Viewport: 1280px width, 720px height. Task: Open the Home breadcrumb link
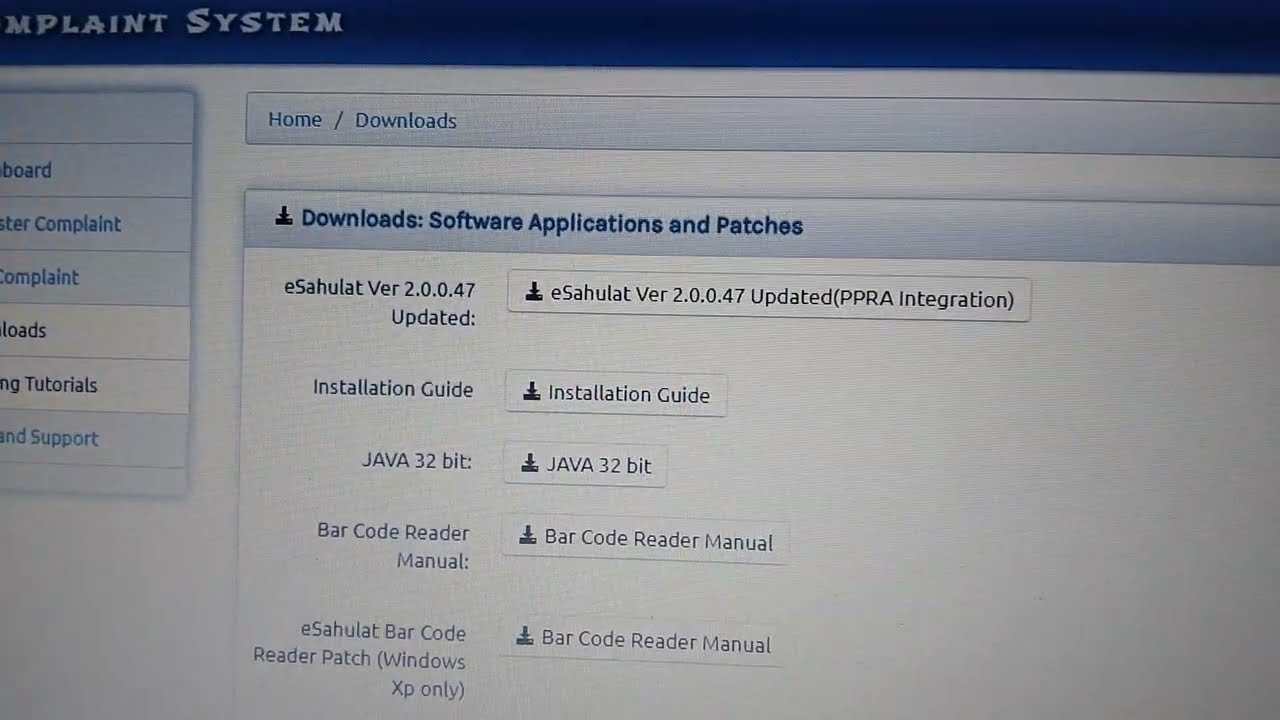coord(295,119)
